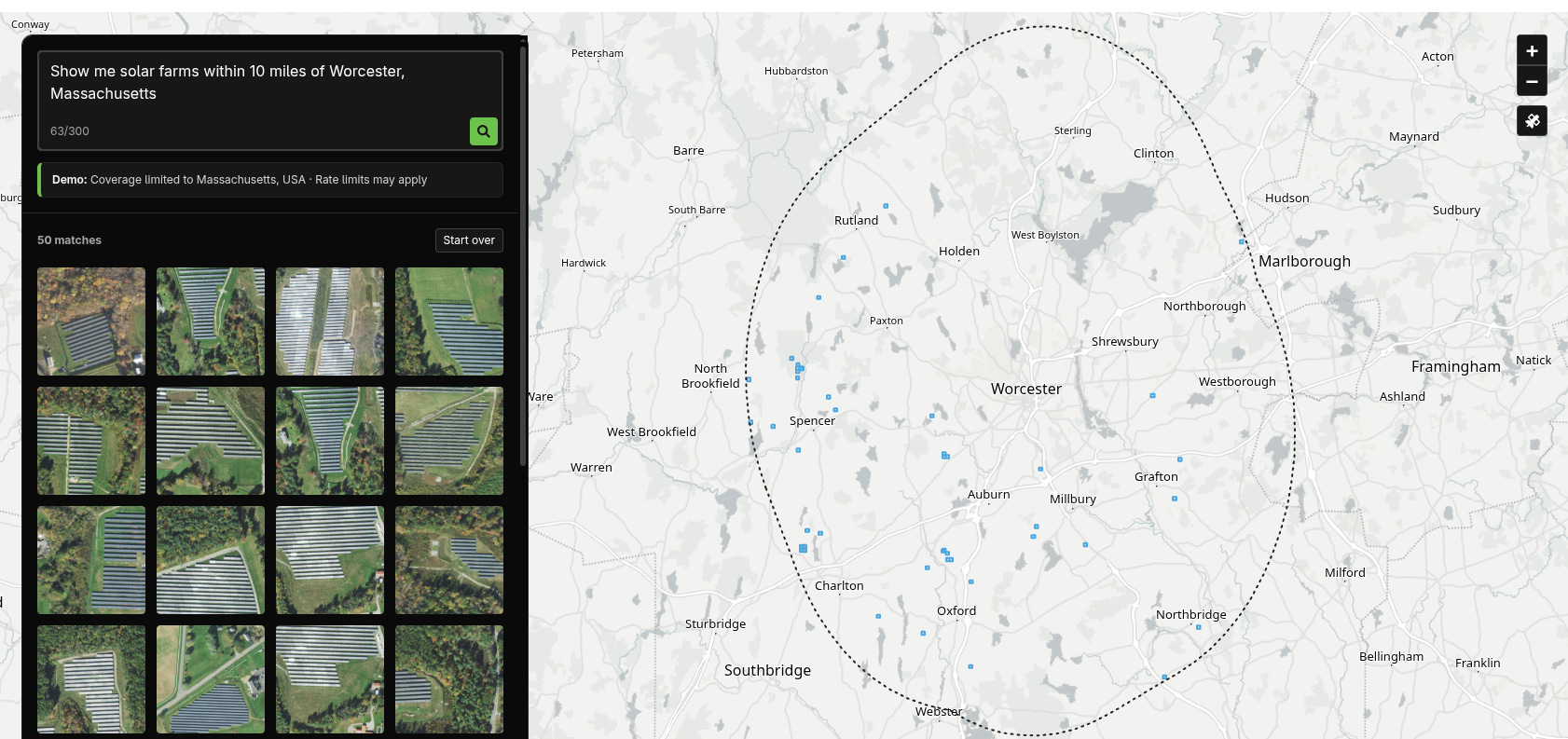Image resolution: width=1568 pixels, height=739 pixels.
Task: Click the Demo coverage notice text
Action: tap(240, 180)
